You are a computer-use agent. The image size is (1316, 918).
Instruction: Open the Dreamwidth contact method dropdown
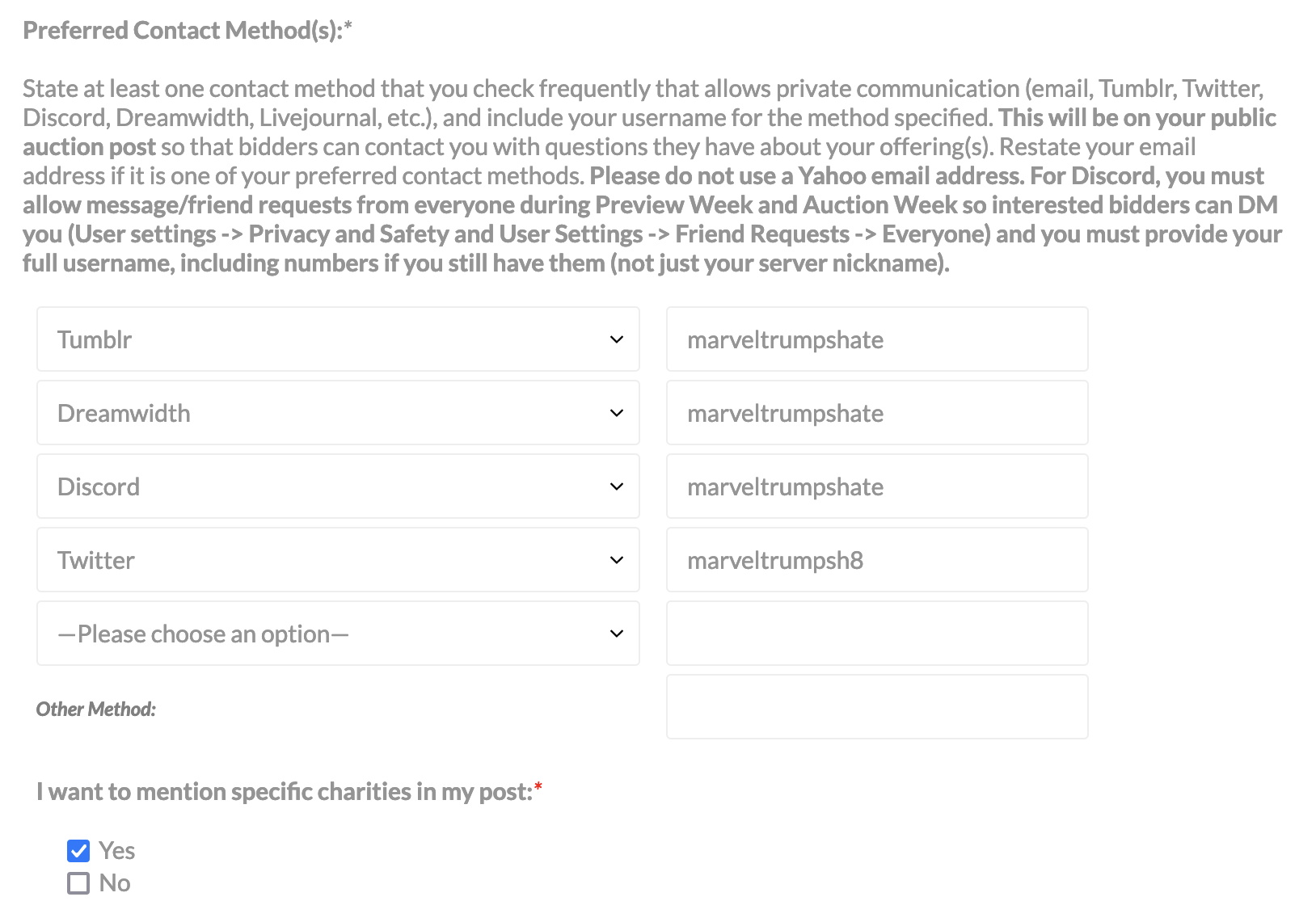click(338, 413)
